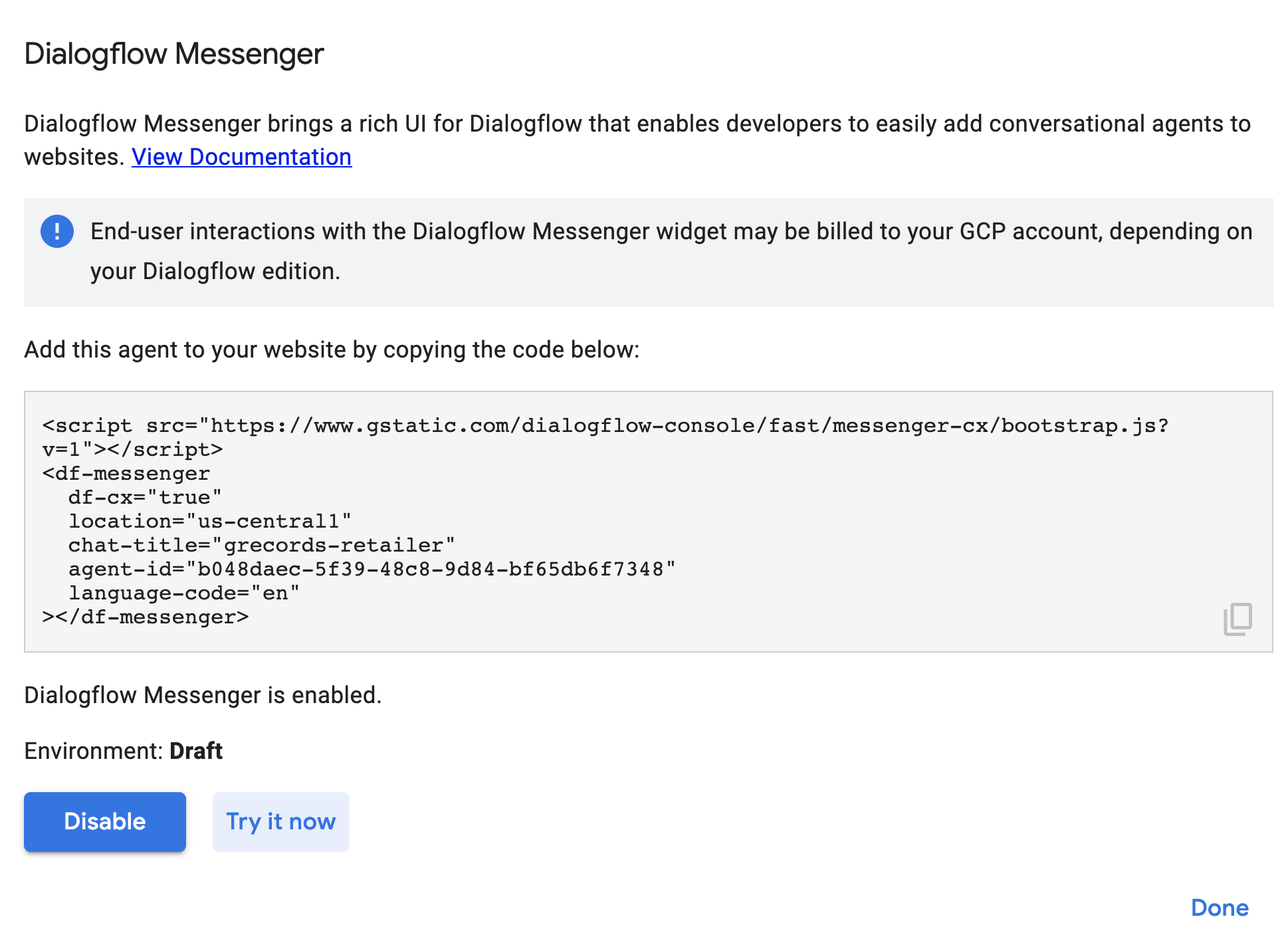Click the Dialogflow Messenger heading
The width and height of the screenshot is (1288, 945).
pyautogui.click(x=174, y=54)
